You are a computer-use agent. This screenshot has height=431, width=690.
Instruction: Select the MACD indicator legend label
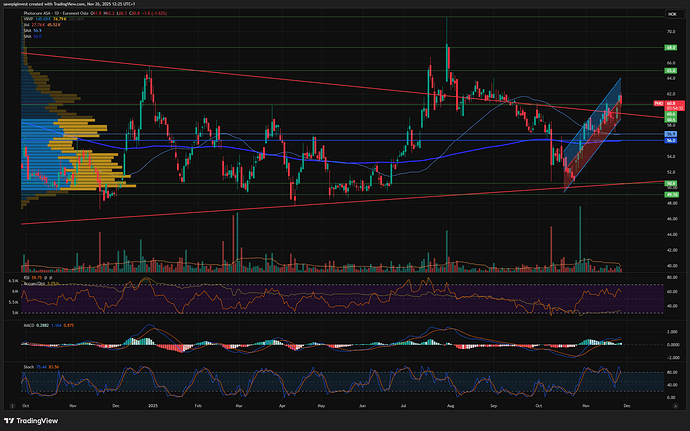28,325
